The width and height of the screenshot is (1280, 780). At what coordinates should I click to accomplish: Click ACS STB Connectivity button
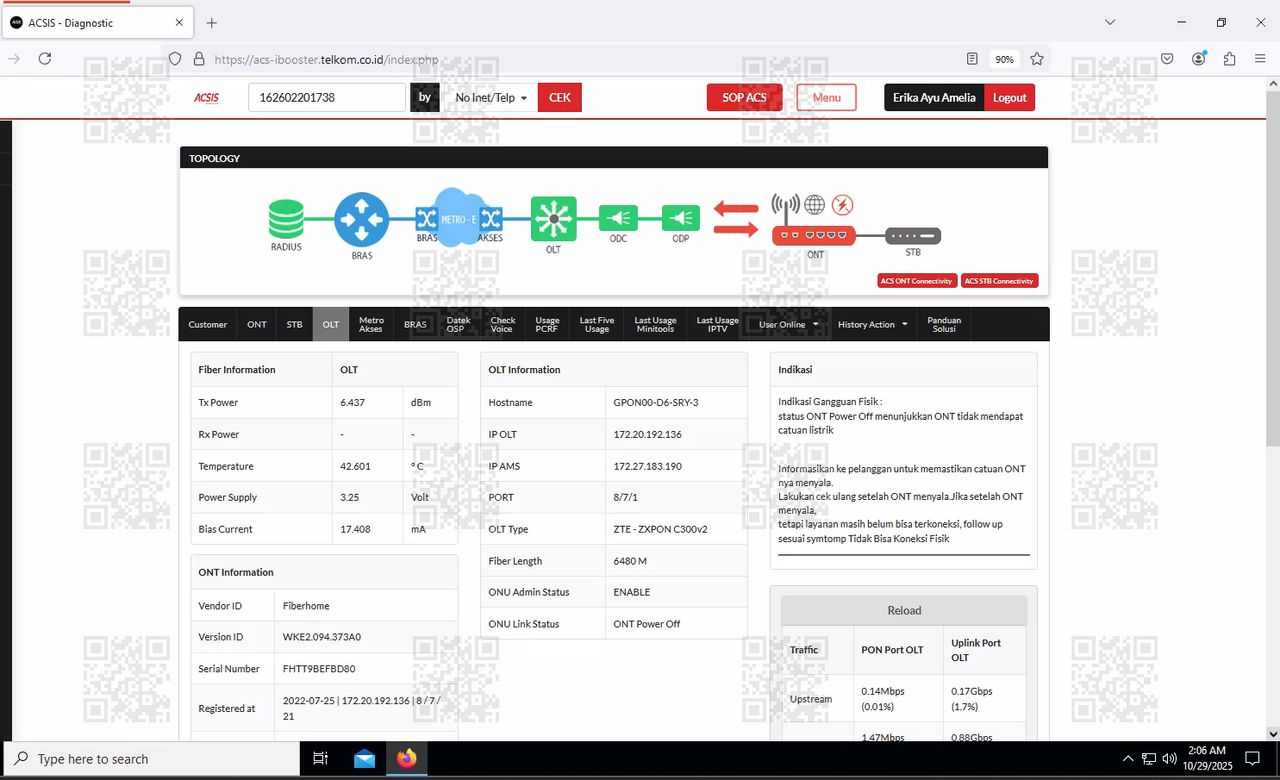point(999,281)
